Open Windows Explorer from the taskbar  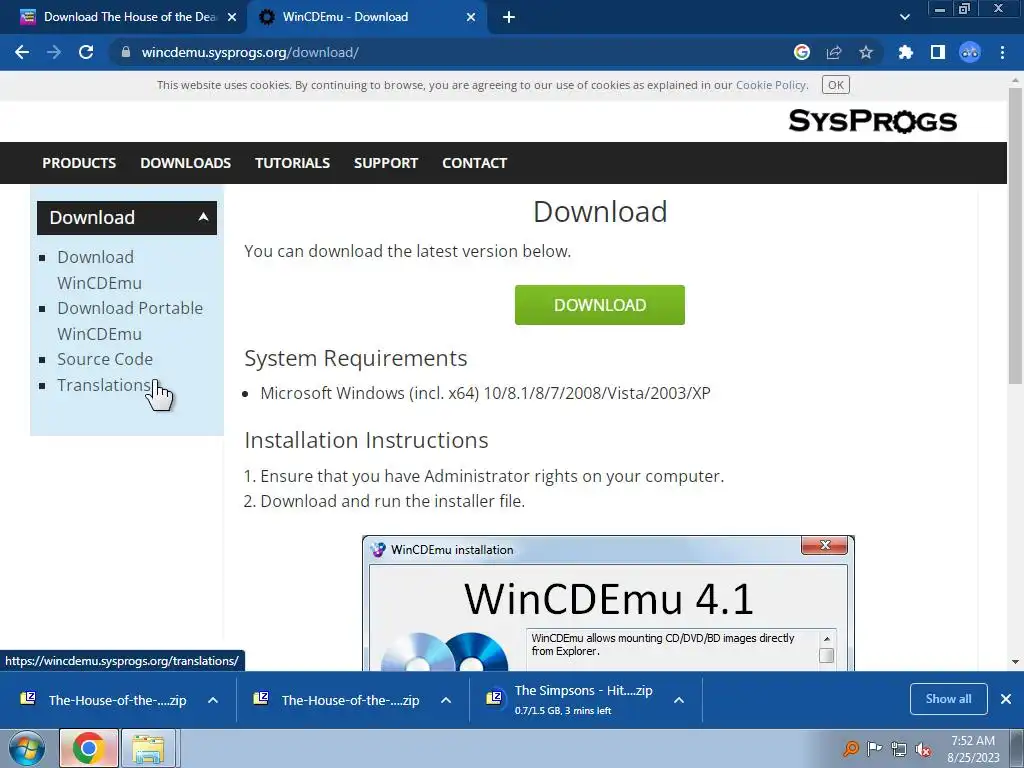(148, 748)
